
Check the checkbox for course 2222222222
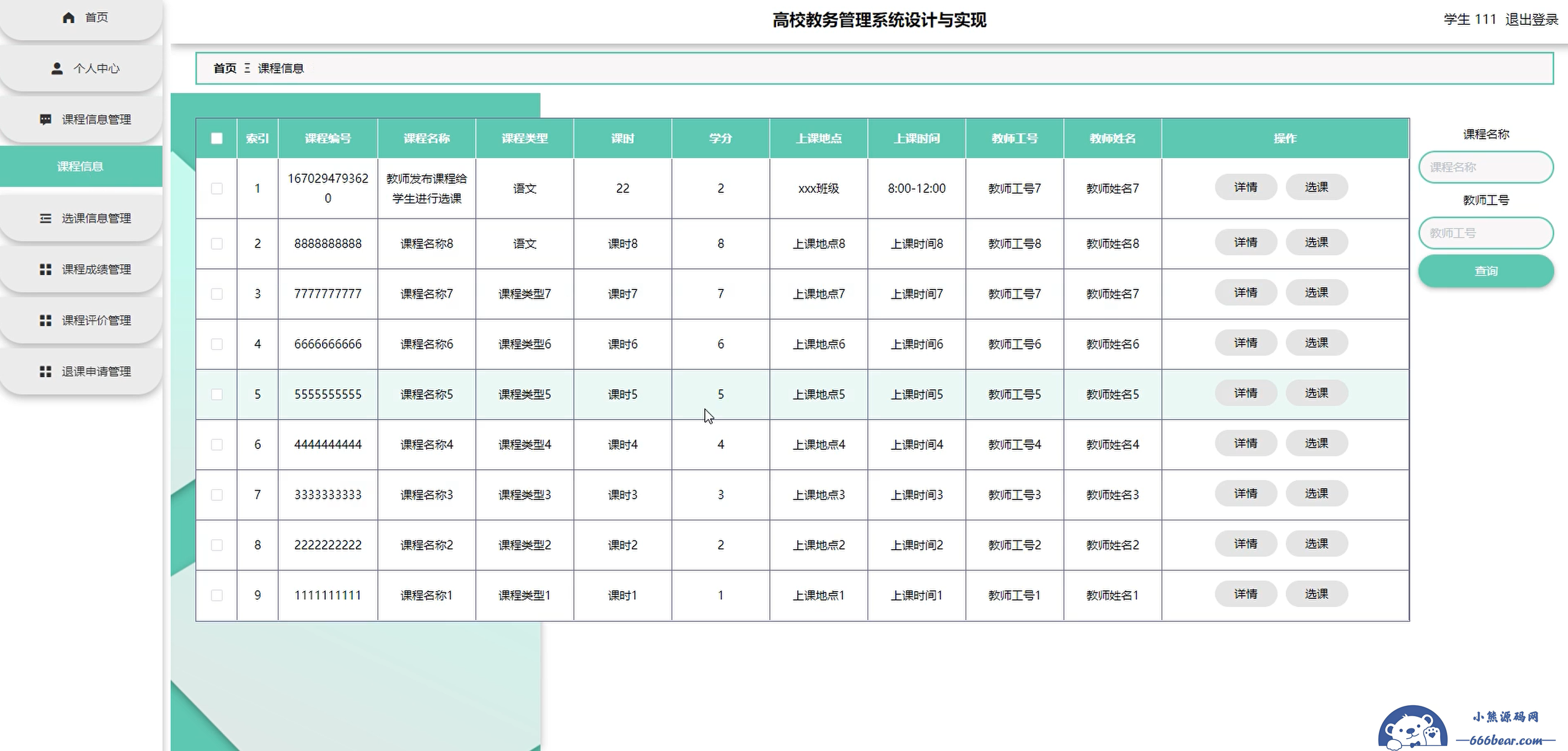coord(217,545)
